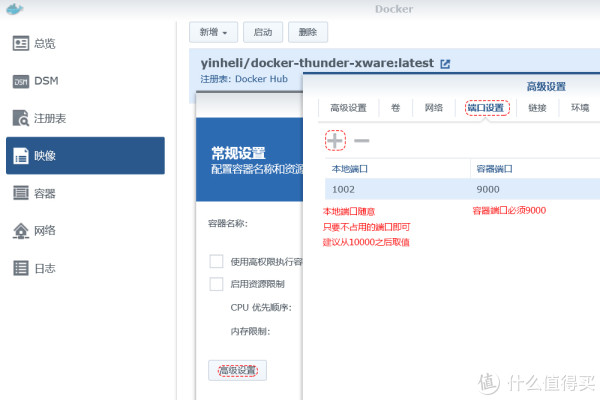Viewport: 600px width, 400px height.
Task: Open external link icon beside image name
Action: 445,64
